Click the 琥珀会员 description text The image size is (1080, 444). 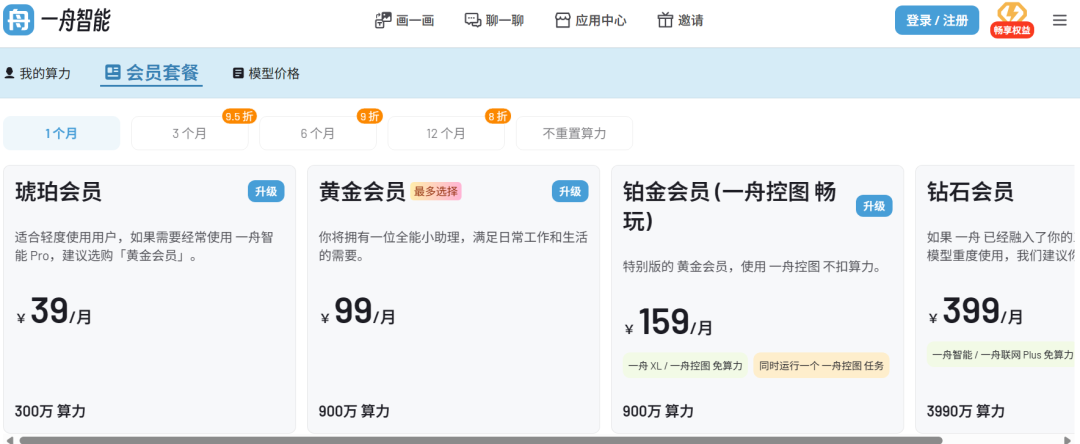coord(145,247)
